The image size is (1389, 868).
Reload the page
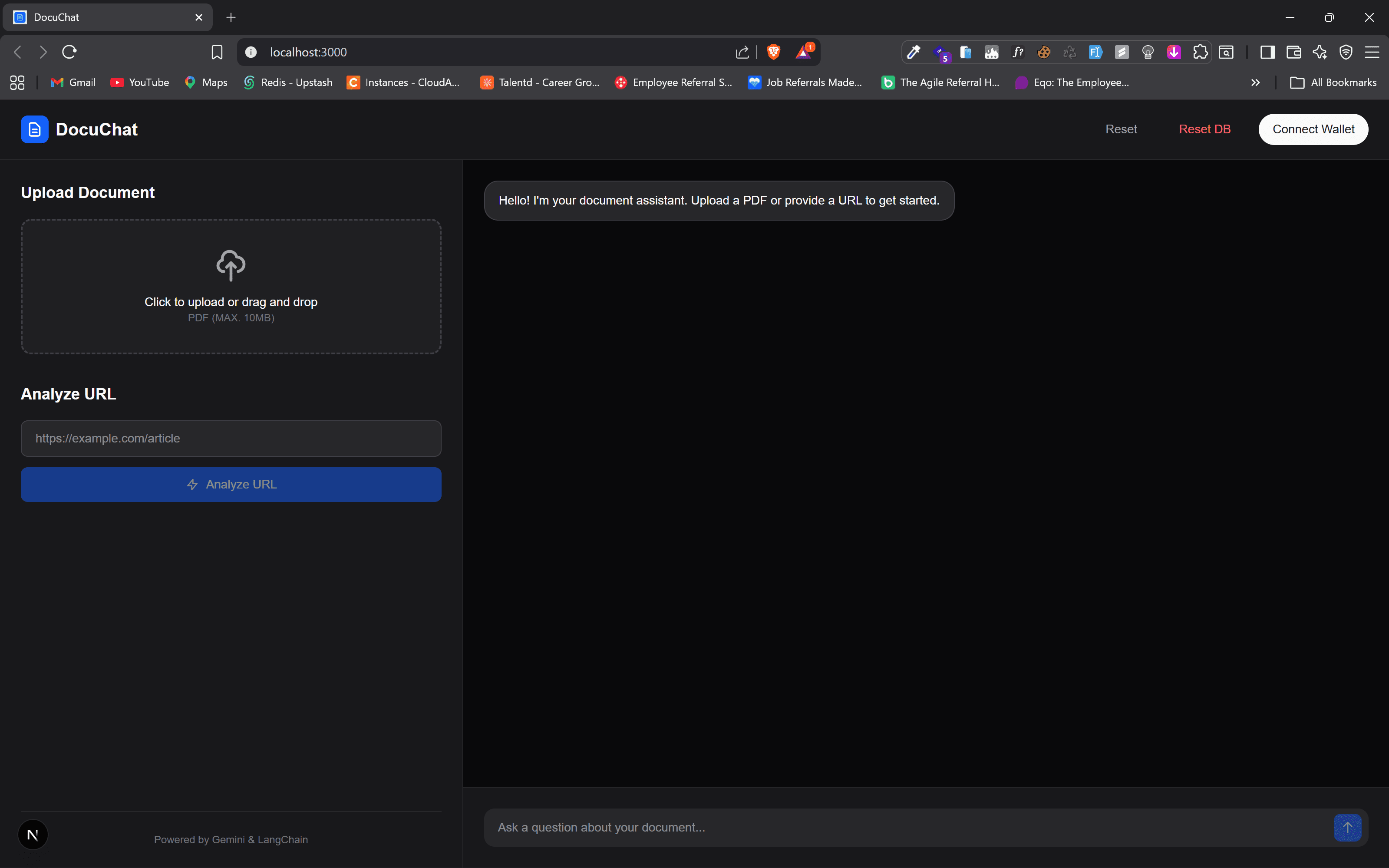pyautogui.click(x=69, y=52)
